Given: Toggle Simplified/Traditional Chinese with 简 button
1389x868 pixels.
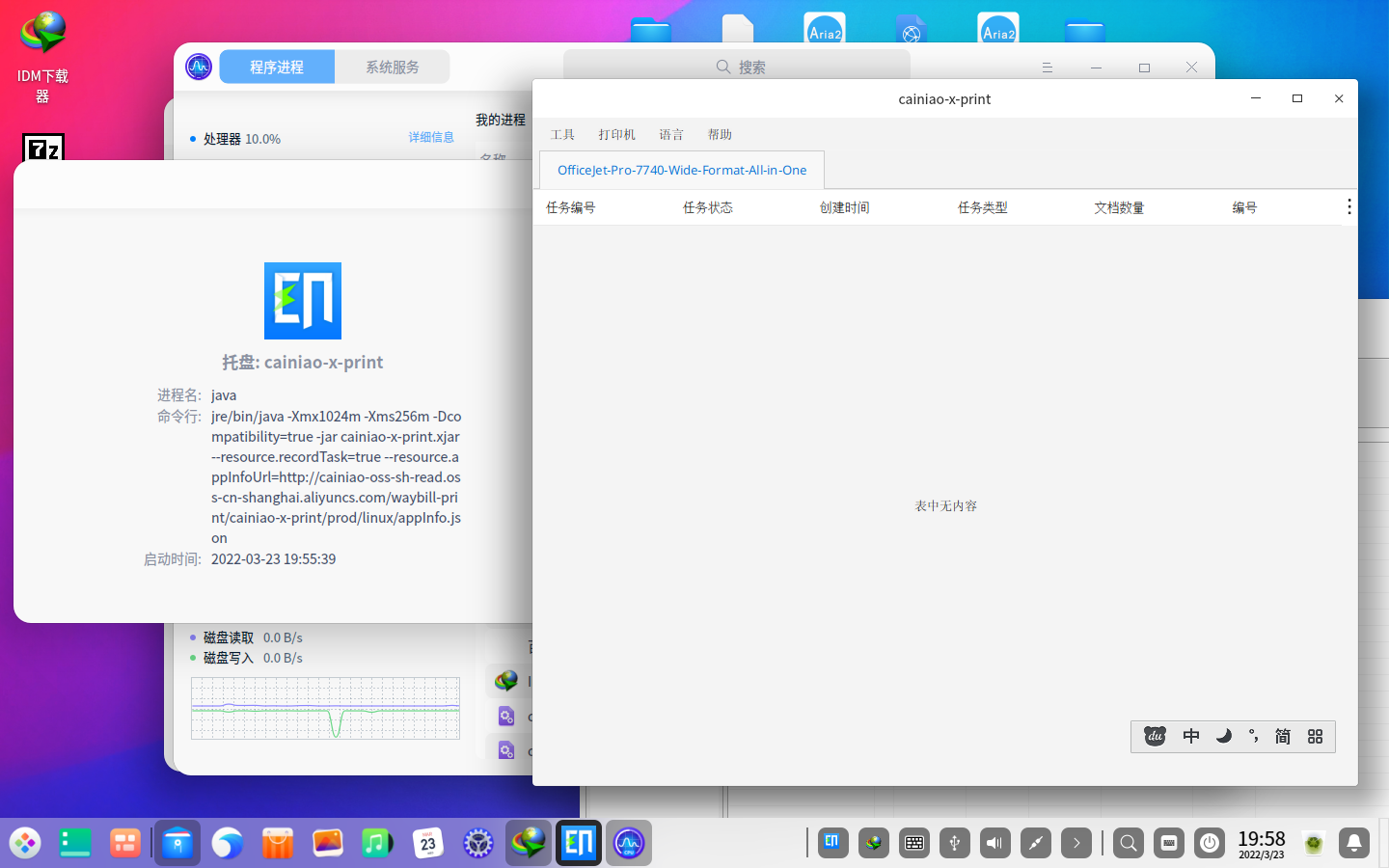Looking at the screenshot, I should click(1283, 737).
